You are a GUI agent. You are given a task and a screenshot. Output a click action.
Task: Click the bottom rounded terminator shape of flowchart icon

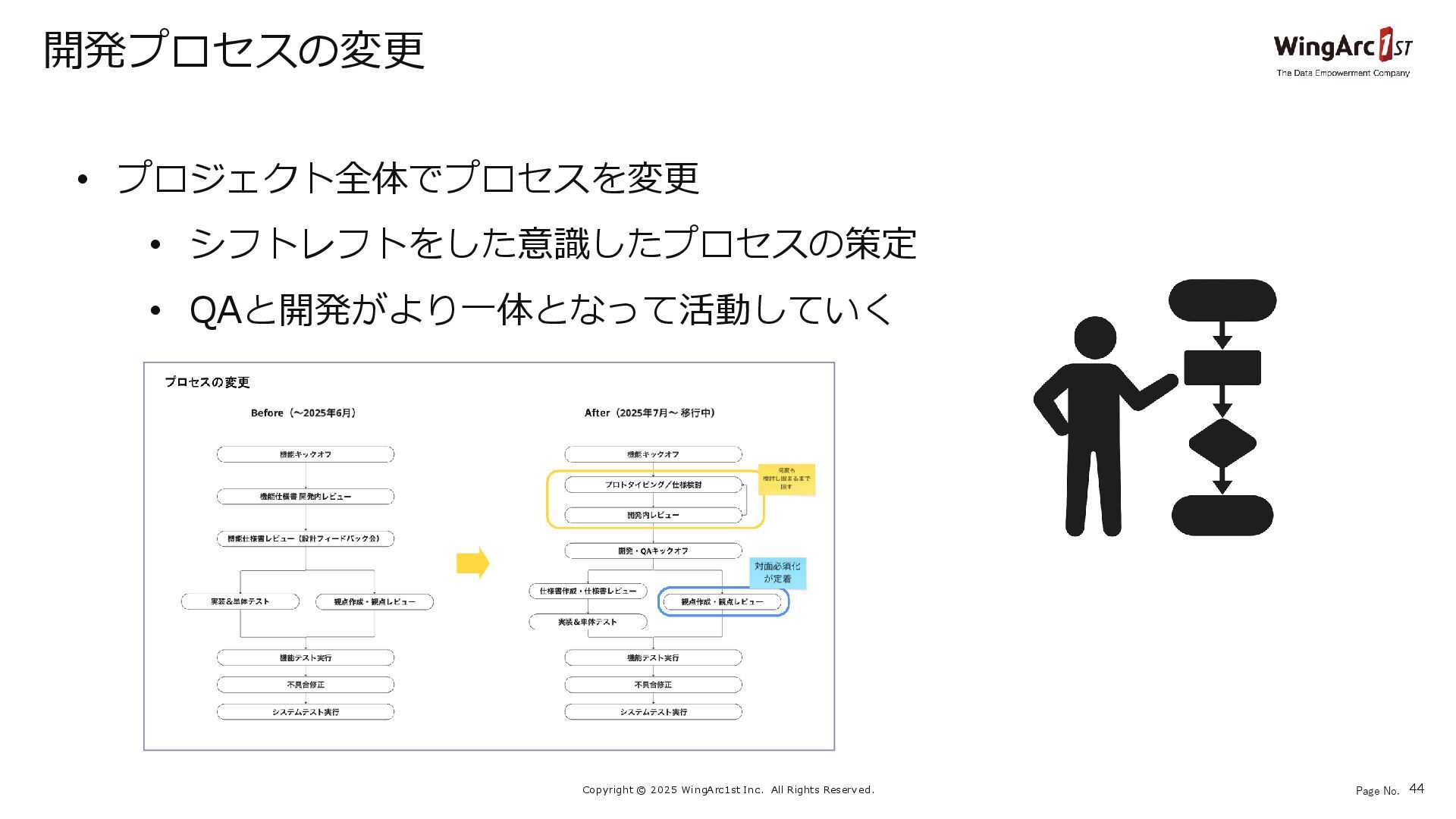(x=1222, y=516)
